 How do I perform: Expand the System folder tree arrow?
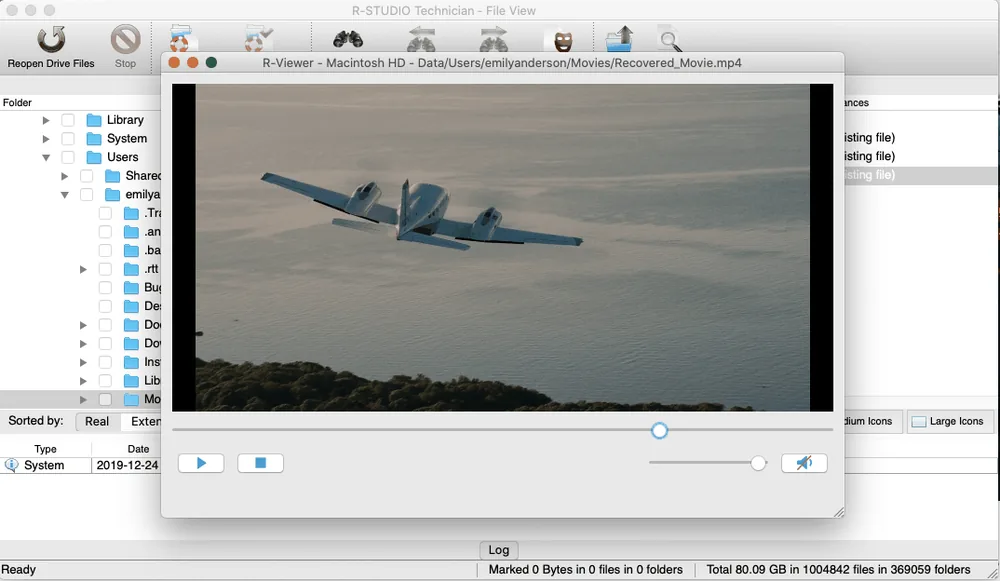click(46, 138)
